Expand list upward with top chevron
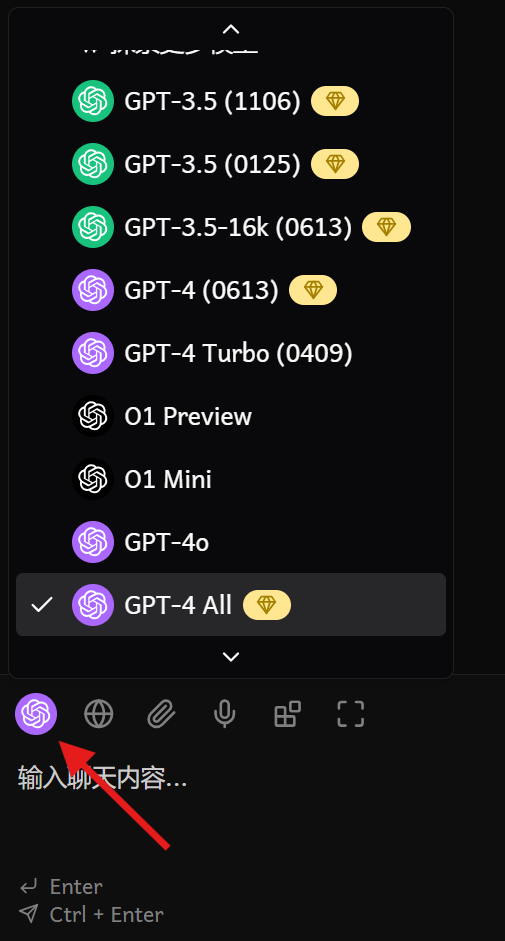This screenshot has width=505, height=941. point(231,29)
